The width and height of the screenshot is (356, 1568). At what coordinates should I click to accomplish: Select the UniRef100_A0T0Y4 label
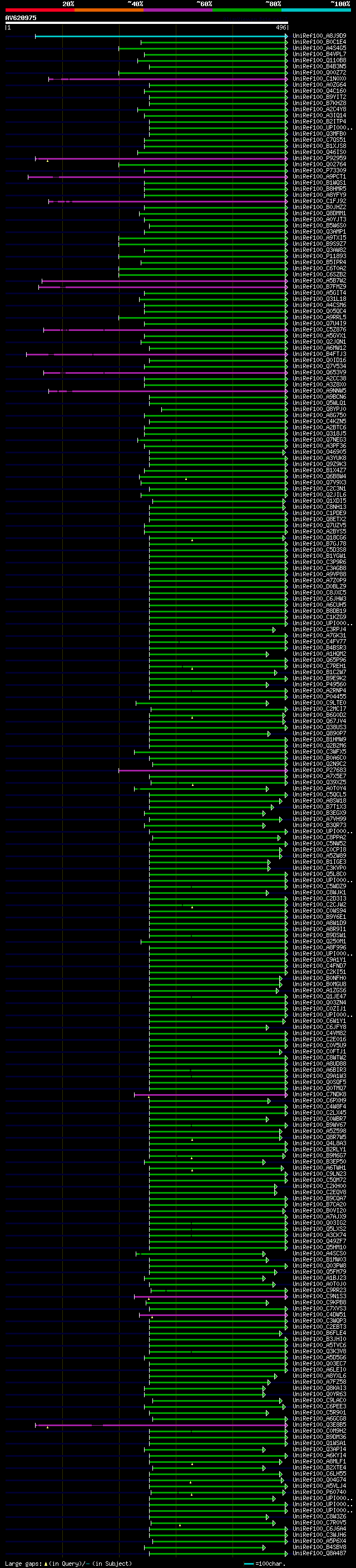[319, 789]
